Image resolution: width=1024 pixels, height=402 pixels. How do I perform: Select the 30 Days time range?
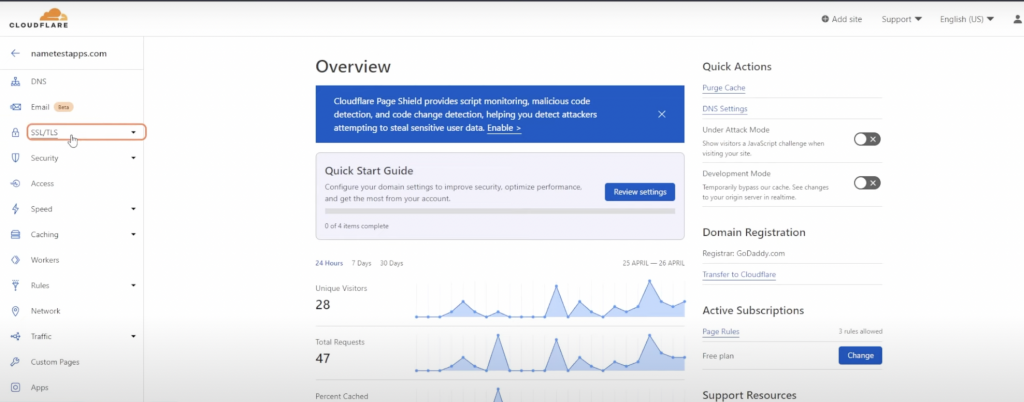click(x=391, y=263)
